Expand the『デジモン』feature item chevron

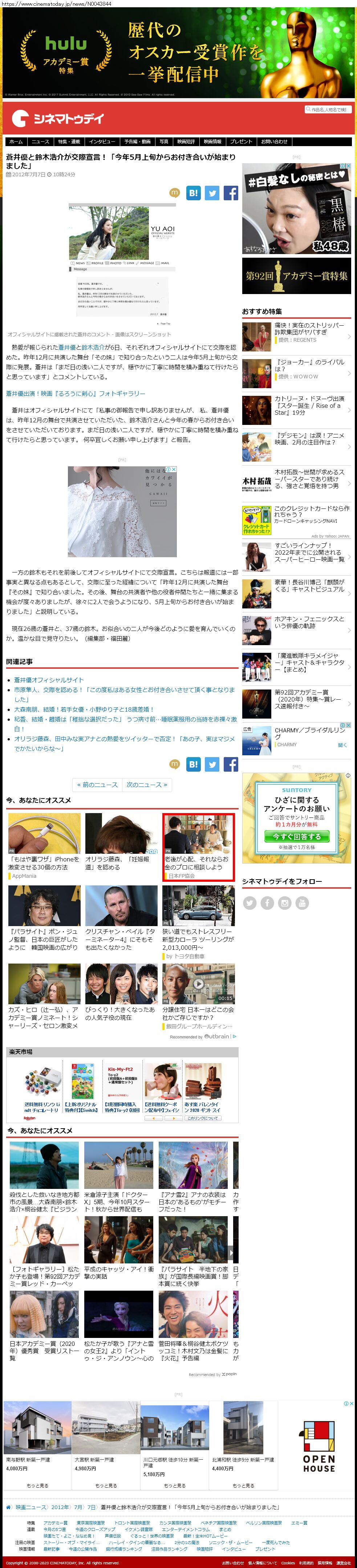(x=349, y=447)
